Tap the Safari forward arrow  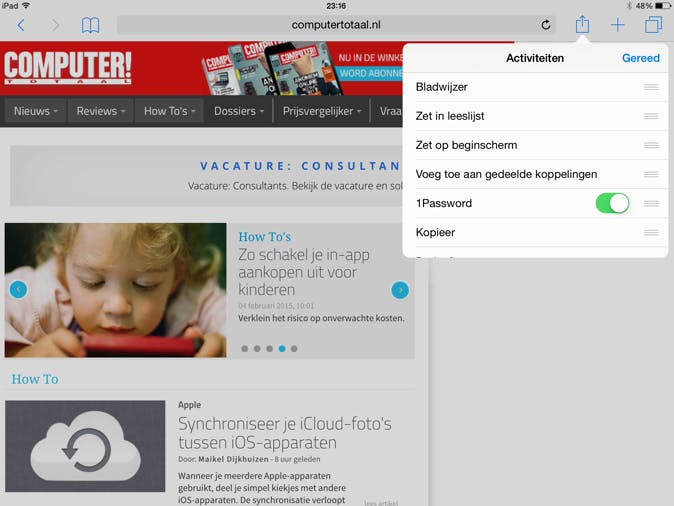point(55,25)
